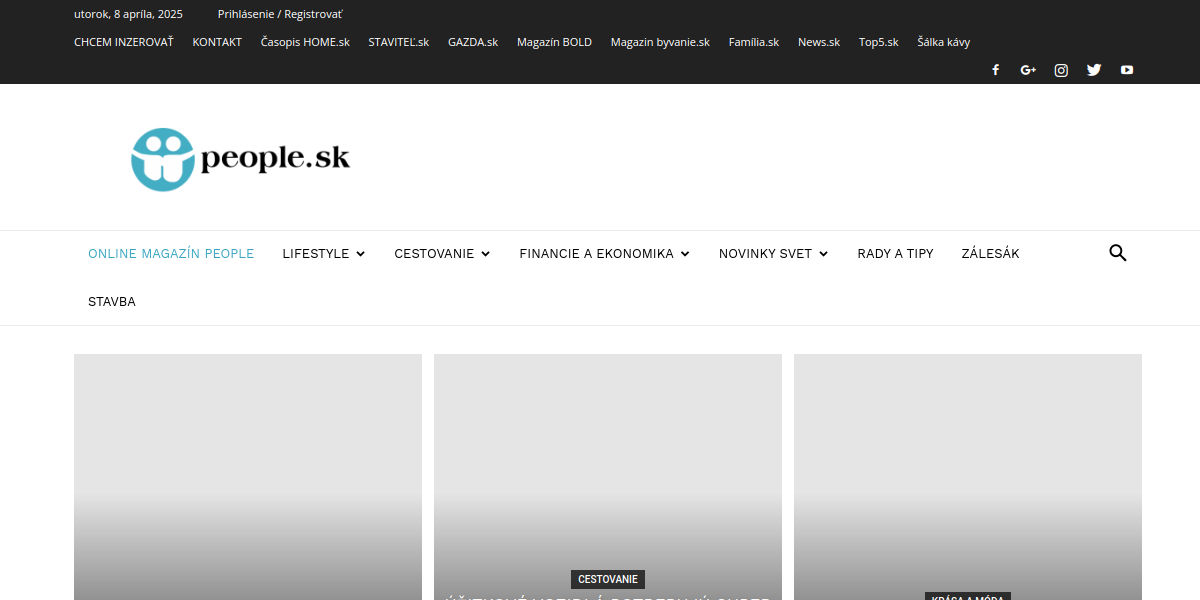Image resolution: width=1200 pixels, height=600 pixels.
Task: Open the Google Plus social icon
Action: [1028, 70]
